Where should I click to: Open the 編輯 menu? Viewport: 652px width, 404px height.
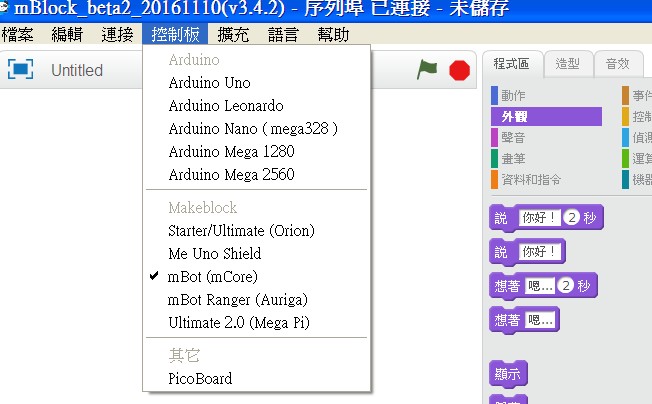tap(67, 34)
